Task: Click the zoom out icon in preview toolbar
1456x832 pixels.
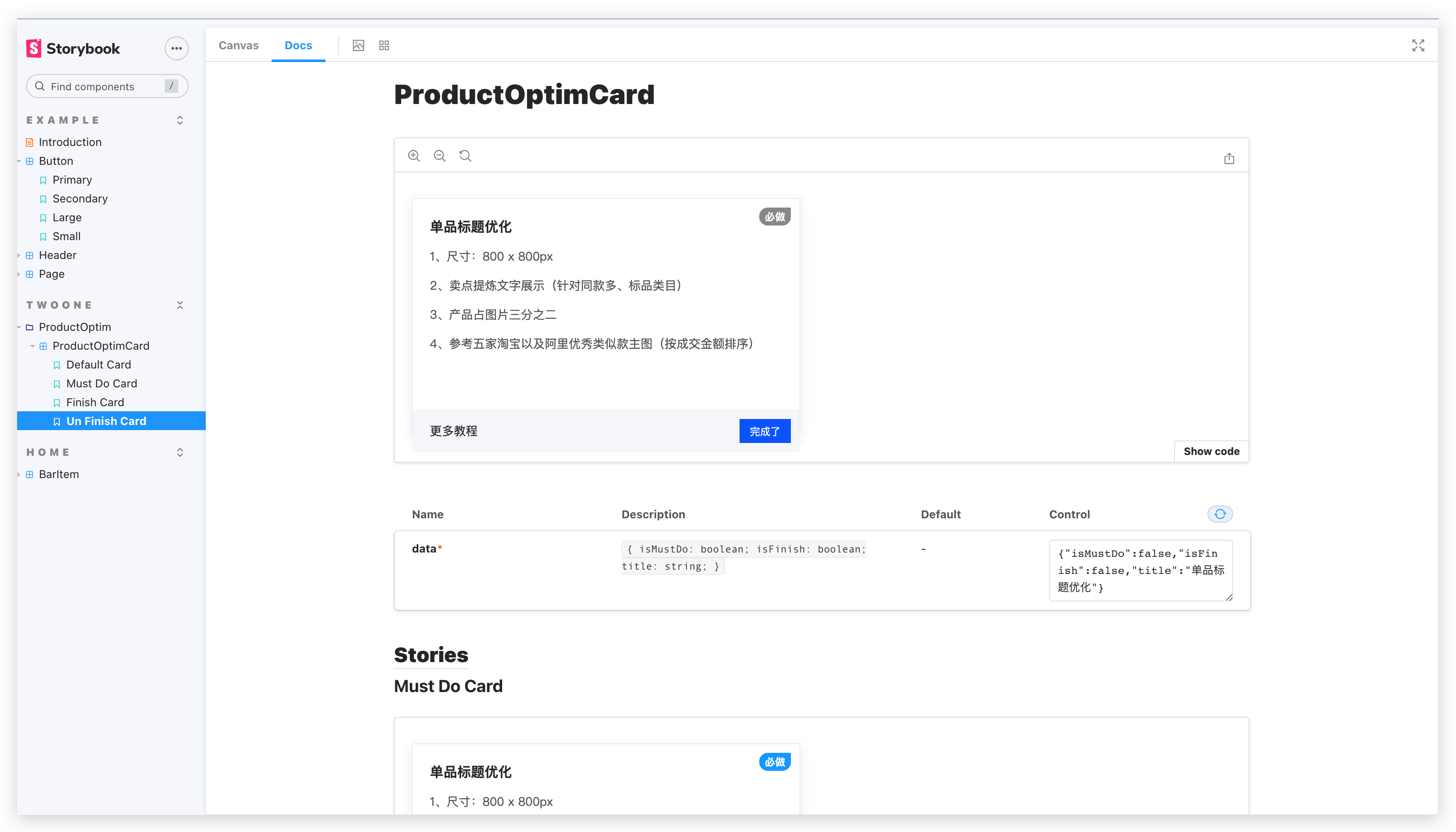Action: pos(439,156)
